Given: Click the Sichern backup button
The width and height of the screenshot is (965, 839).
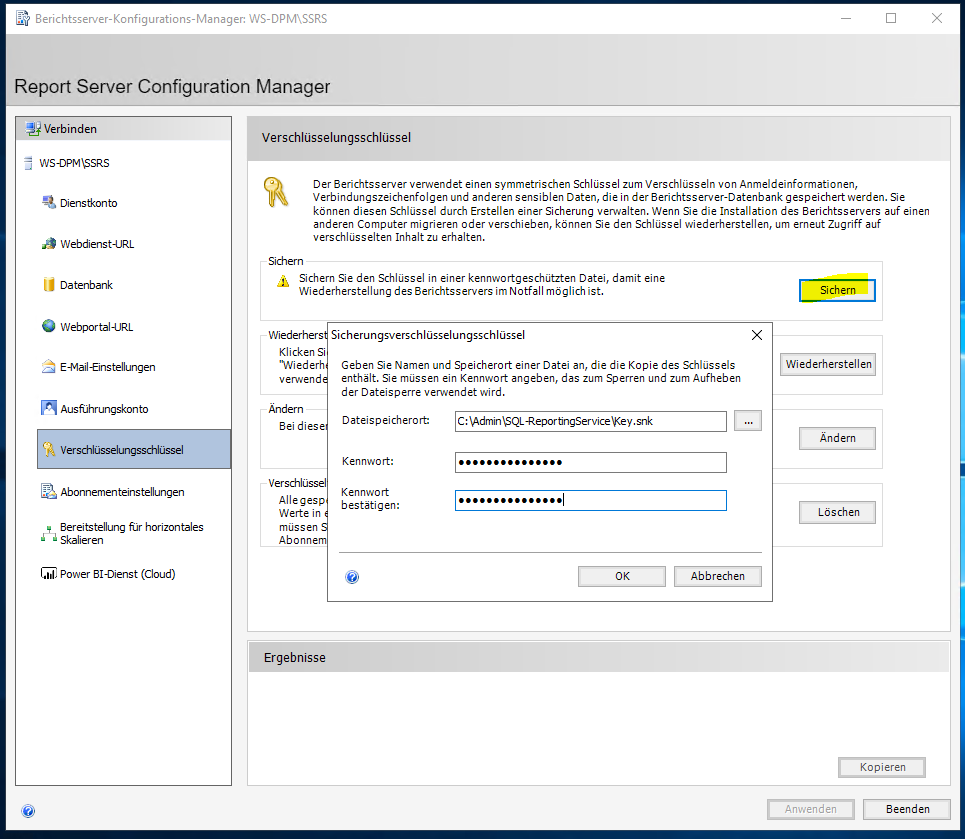Looking at the screenshot, I should click(x=837, y=290).
